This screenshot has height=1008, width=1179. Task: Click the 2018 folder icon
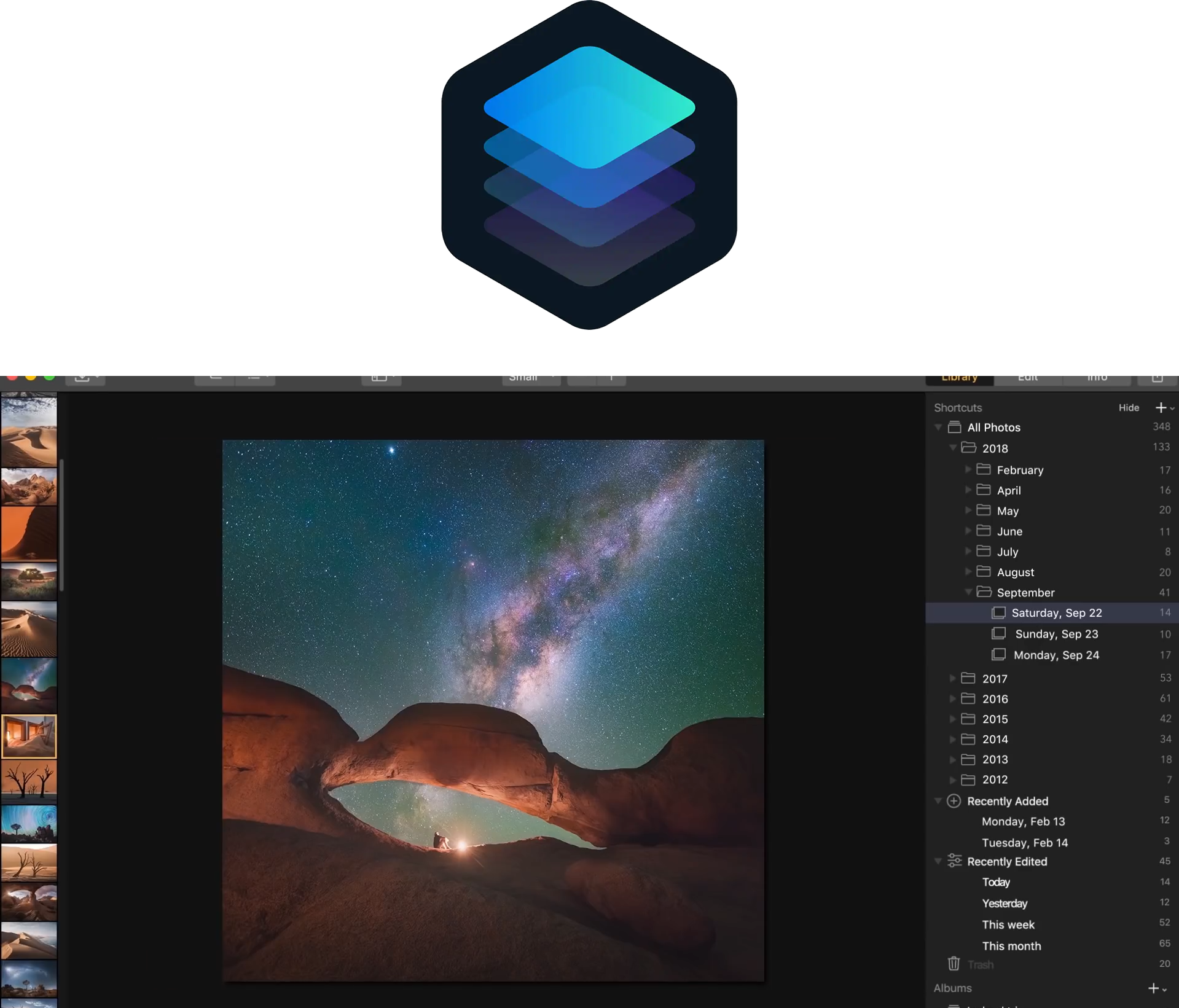point(968,448)
